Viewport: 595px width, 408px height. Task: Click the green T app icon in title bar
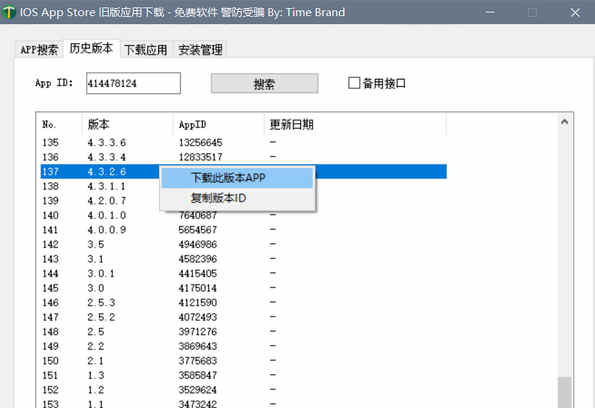pyautogui.click(x=8, y=12)
